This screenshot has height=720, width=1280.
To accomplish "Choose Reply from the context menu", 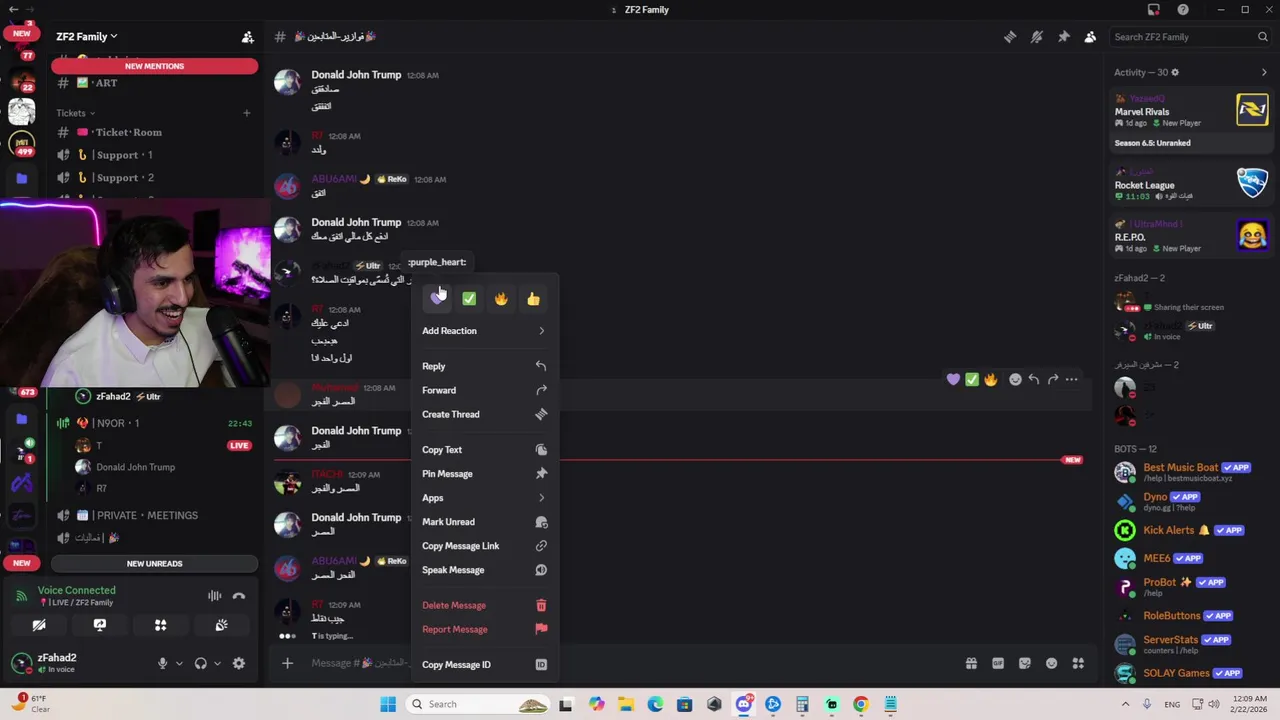I will (484, 366).
